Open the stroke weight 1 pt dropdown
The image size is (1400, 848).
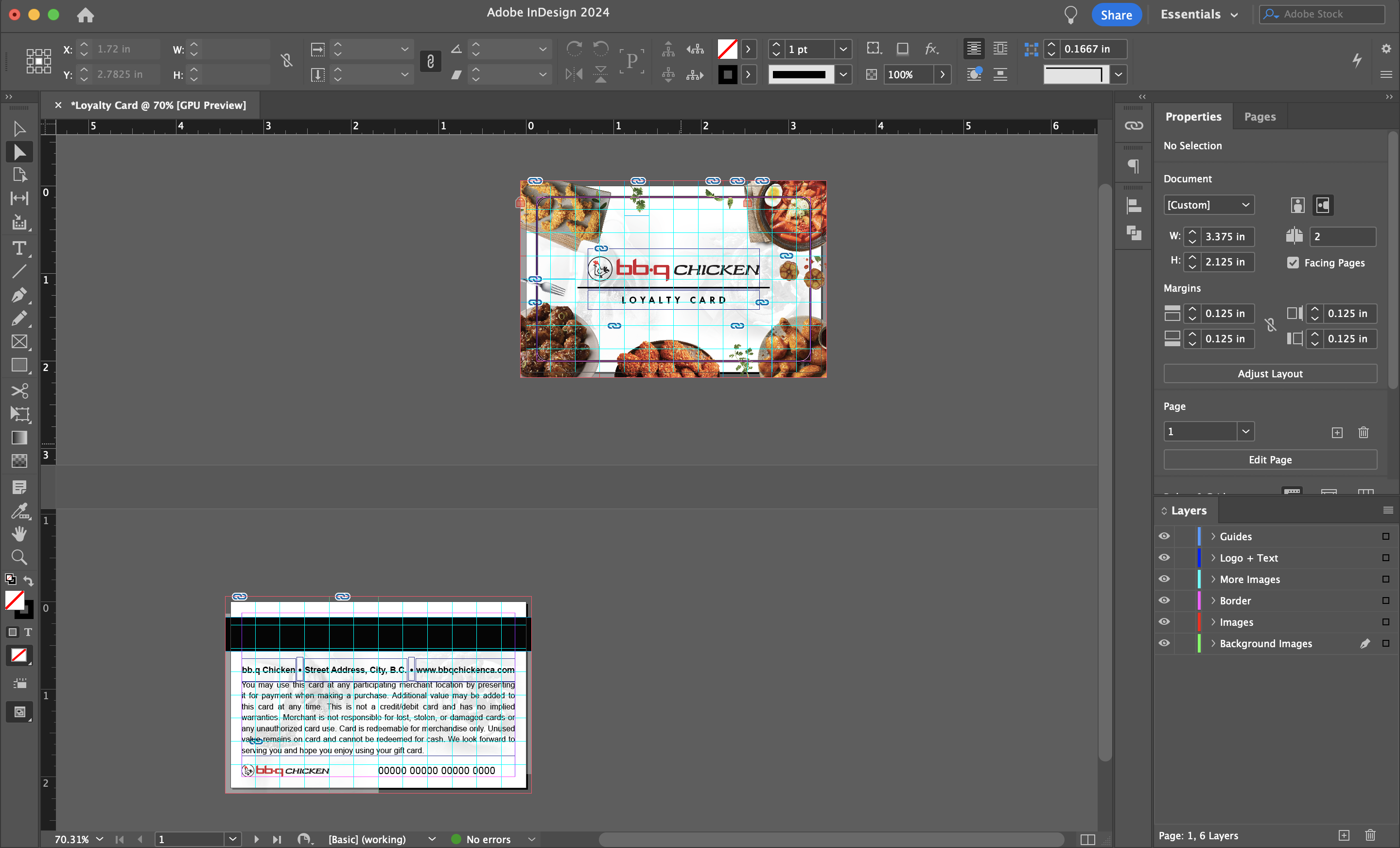tap(844, 49)
